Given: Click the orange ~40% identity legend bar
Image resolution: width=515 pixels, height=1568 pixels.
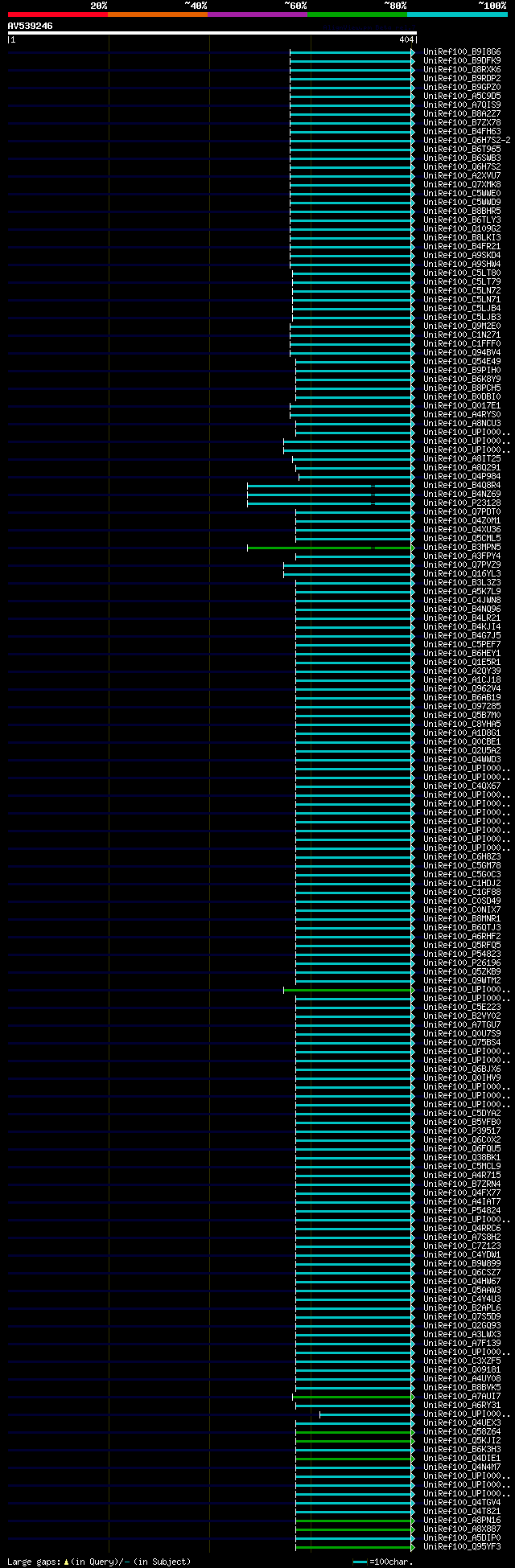Looking at the screenshot, I should (158, 14).
